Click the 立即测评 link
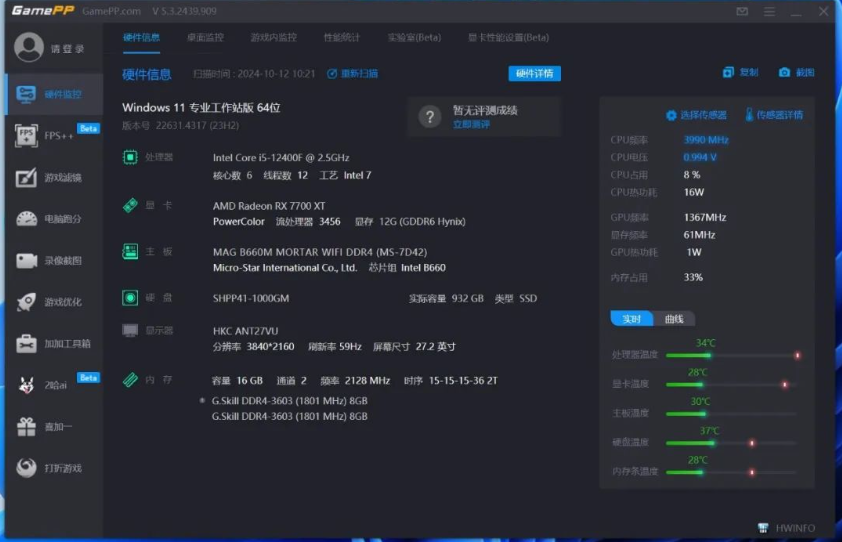 pos(471,125)
